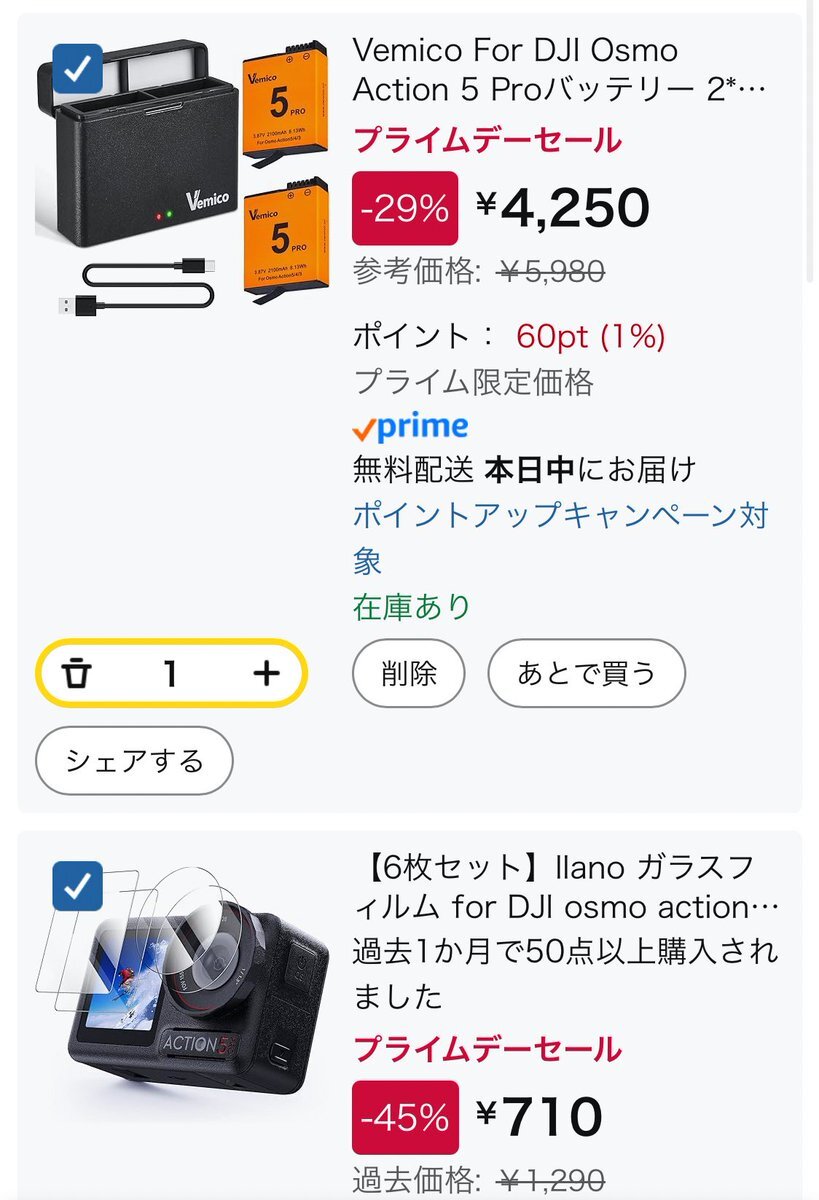Click the Vemico battery charger product image
Screen dimensions: 819x1200
point(184,178)
